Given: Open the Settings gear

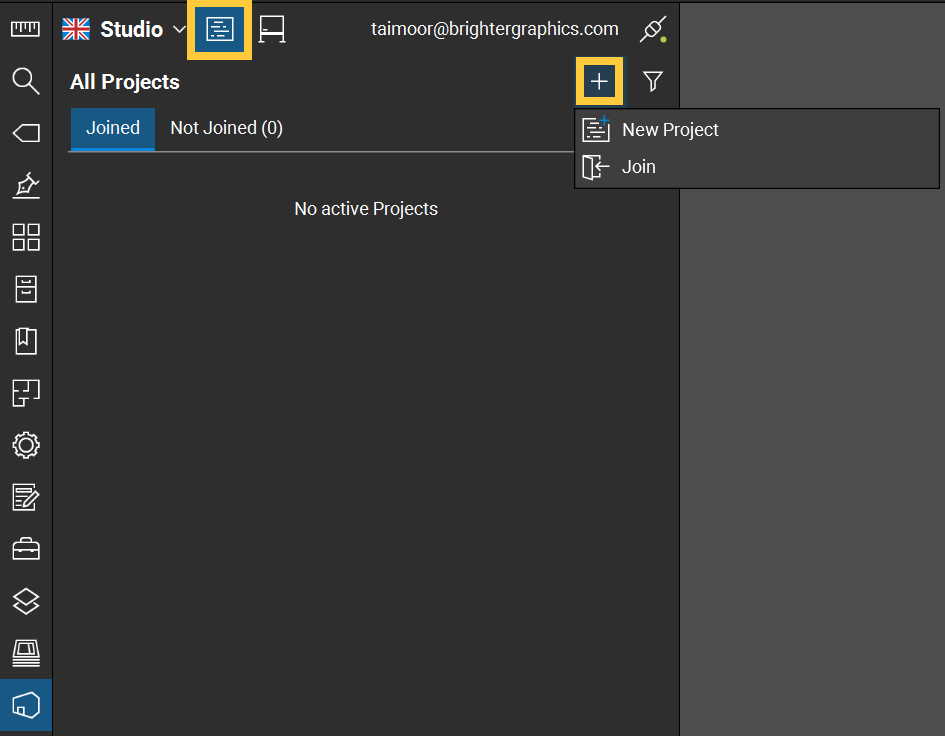Looking at the screenshot, I should tap(25, 445).
